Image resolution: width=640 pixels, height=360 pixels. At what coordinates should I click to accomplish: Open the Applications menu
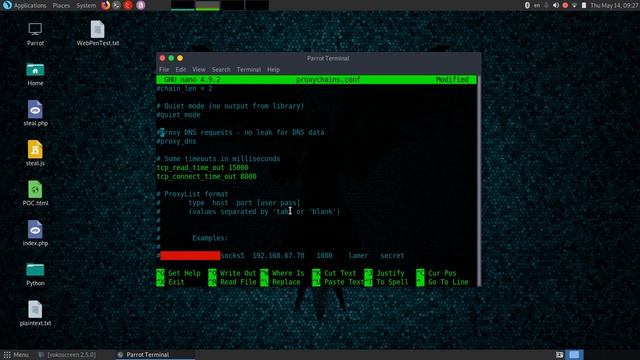pyautogui.click(x=30, y=6)
